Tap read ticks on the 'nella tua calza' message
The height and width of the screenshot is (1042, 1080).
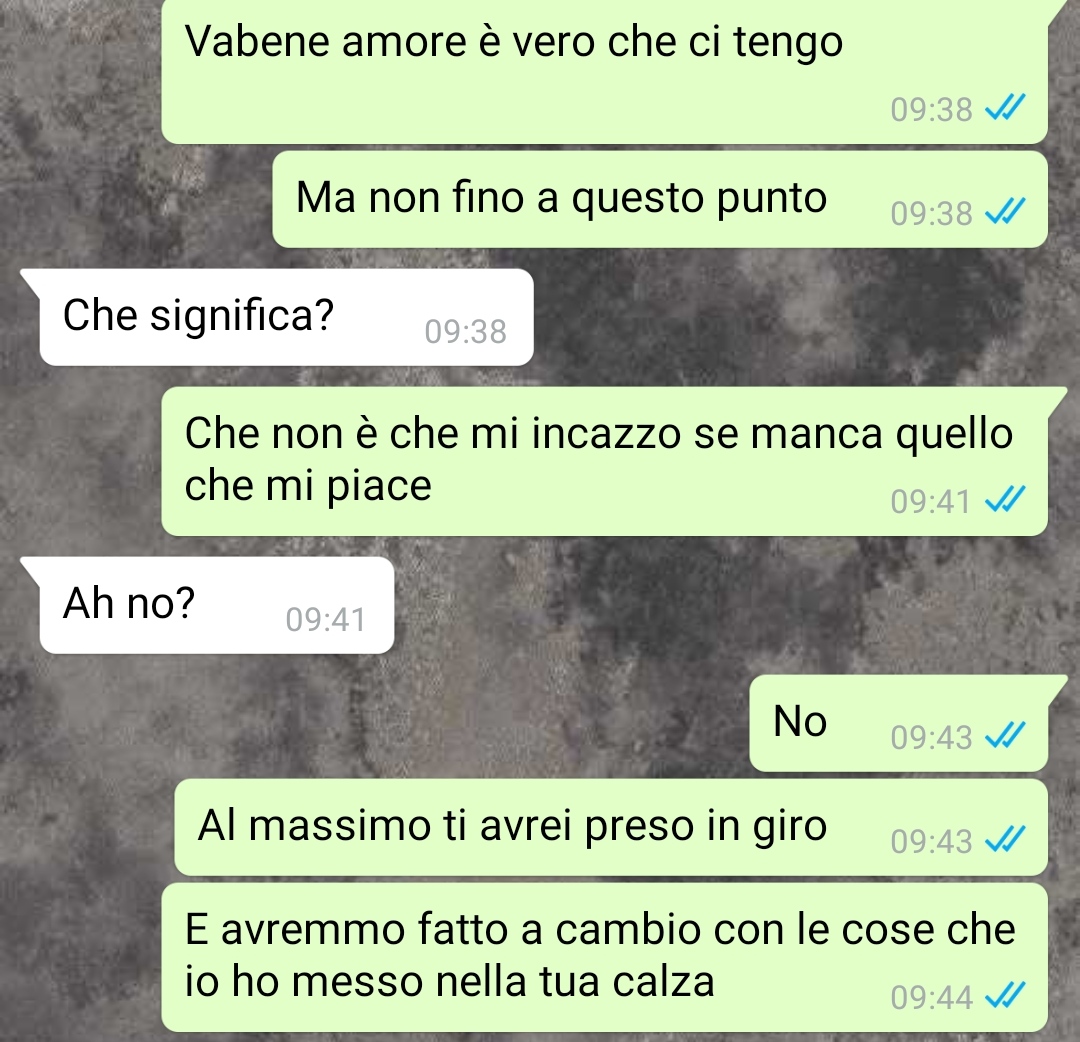(1006, 996)
